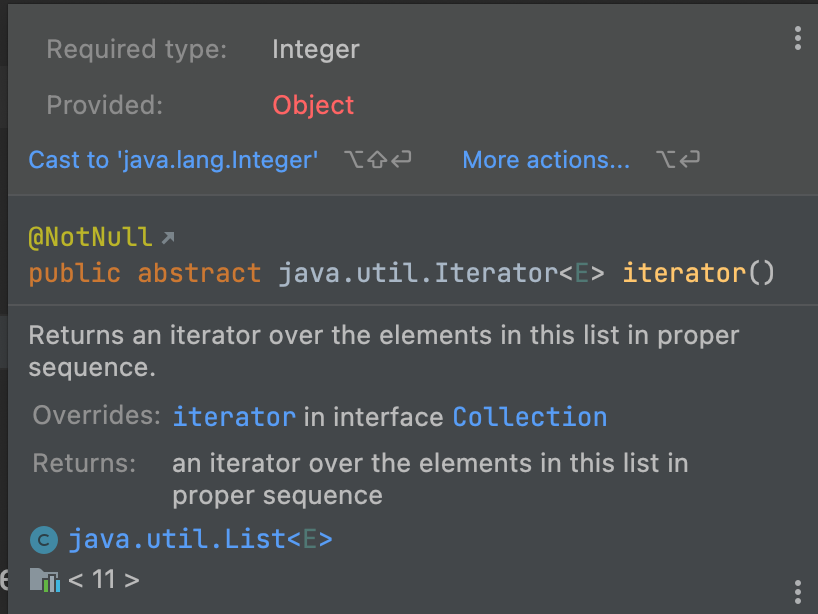Open the bottom-right three-dot documentation menu
The image size is (818, 614).
[797, 589]
